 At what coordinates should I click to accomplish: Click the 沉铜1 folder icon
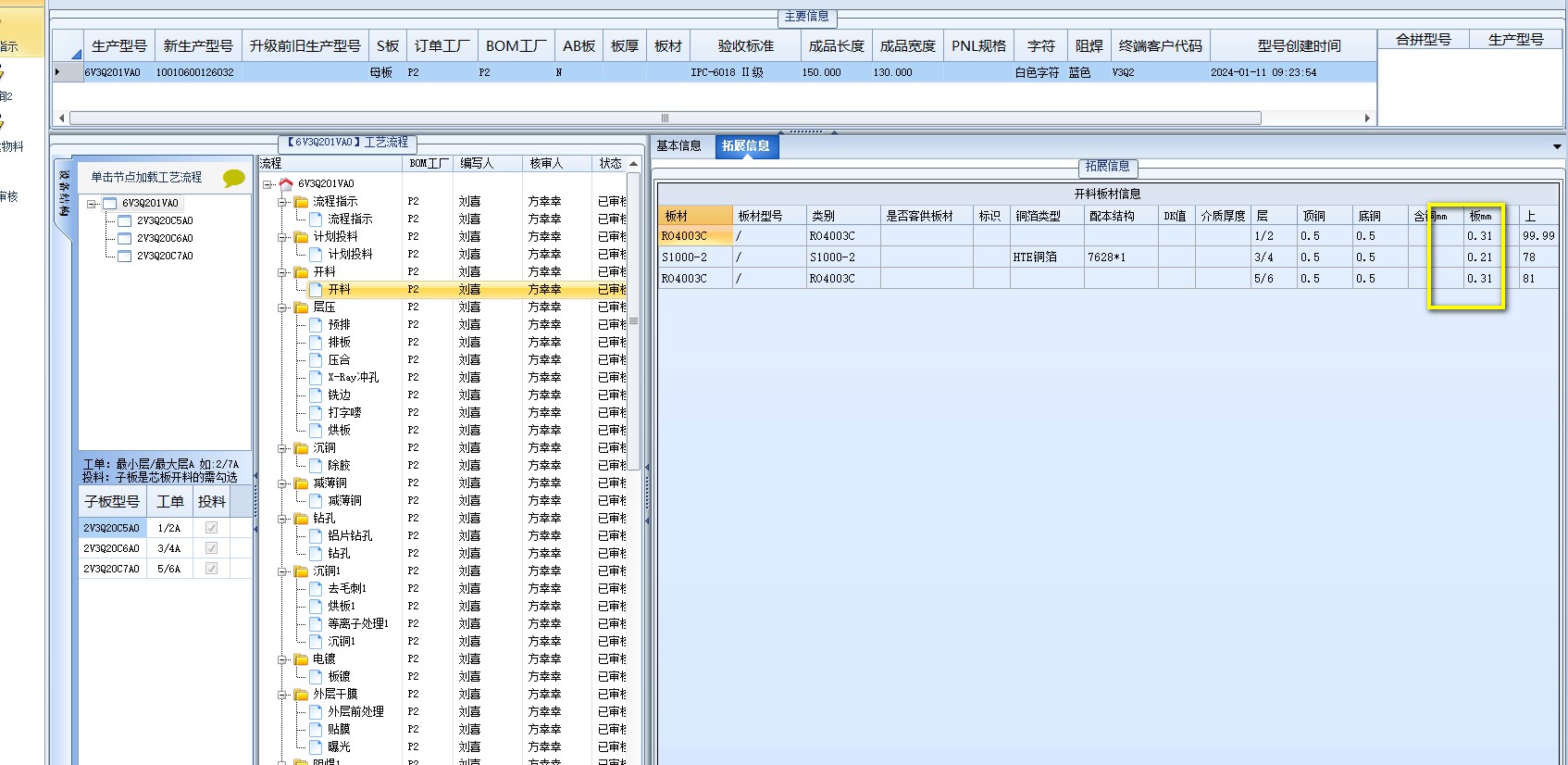coord(301,571)
